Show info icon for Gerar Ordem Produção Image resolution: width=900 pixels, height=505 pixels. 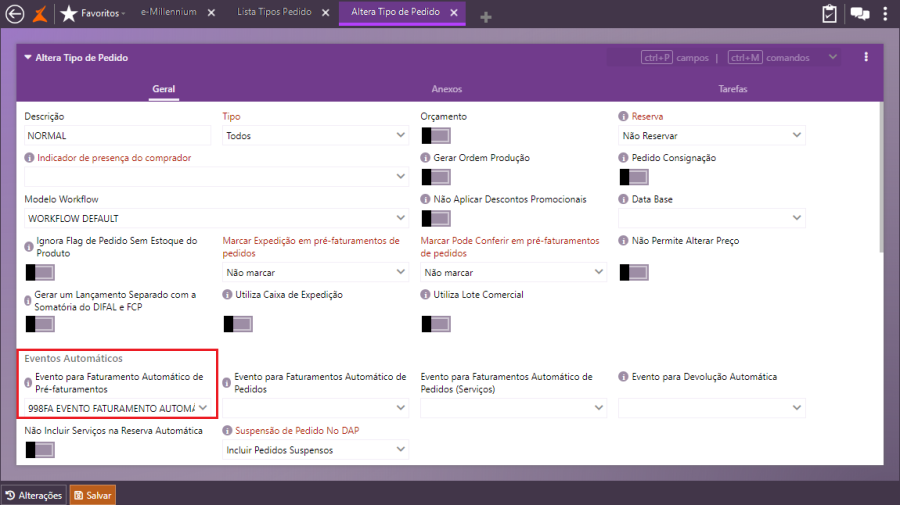click(425, 158)
